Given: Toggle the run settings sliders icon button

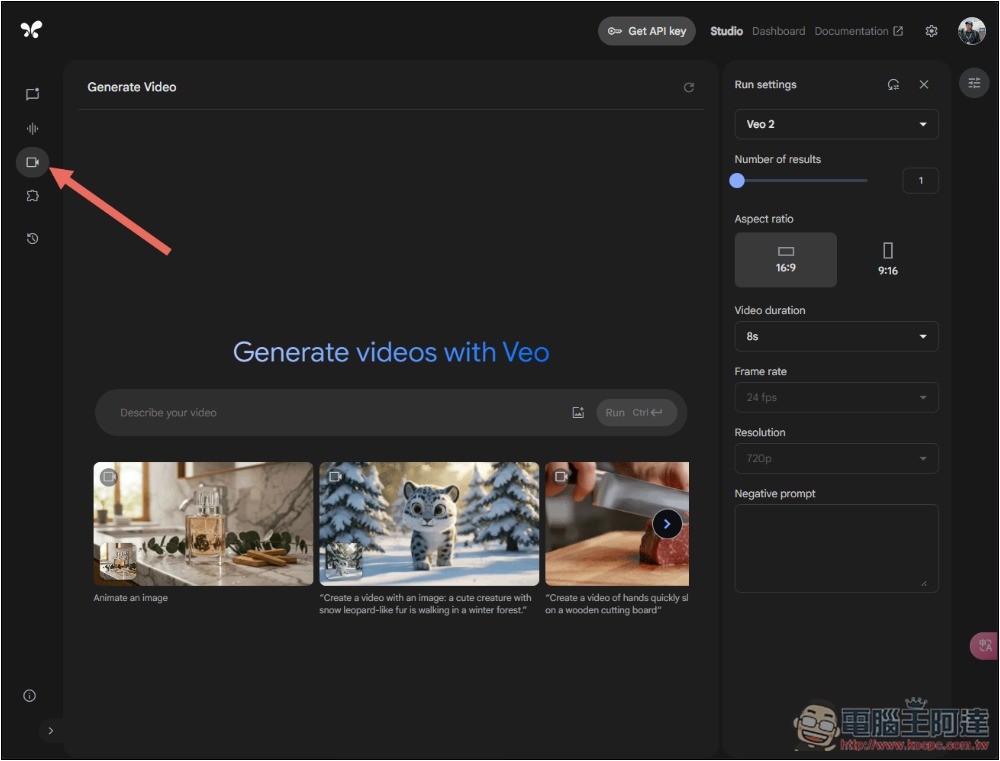Looking at the screenshot, I should pos(974,83).
